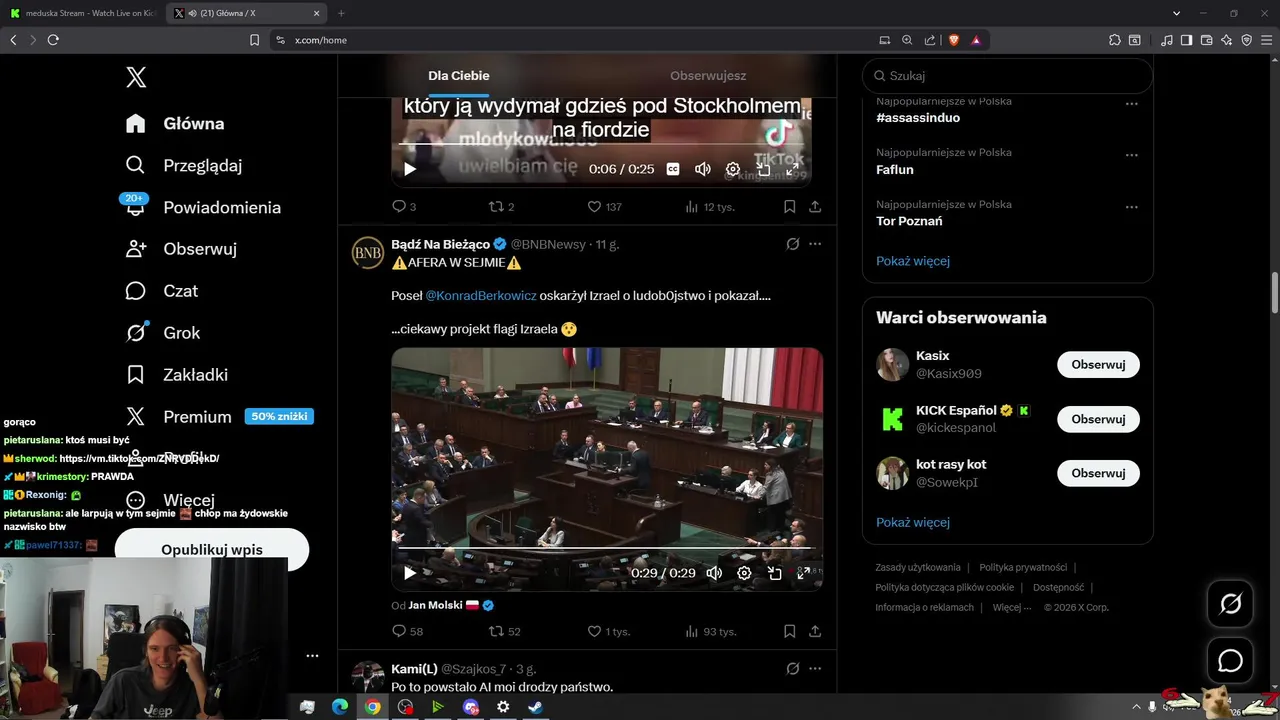The image size is (1280, 720).
Task: Share the post with 137 likes
Action: click(x=815, y=207)
